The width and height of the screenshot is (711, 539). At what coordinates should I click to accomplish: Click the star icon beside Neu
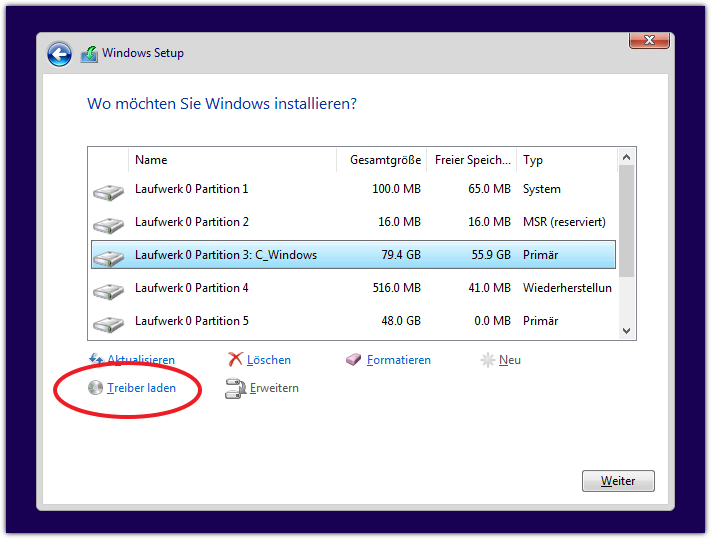(487, 360)
